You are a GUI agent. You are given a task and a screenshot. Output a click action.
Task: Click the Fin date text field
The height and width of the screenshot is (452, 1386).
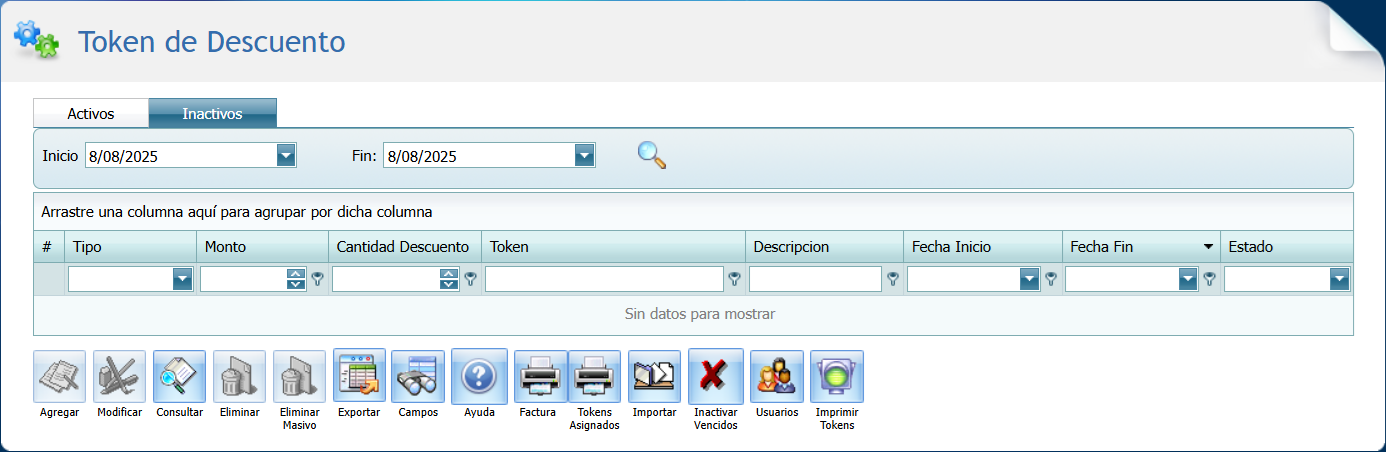pos(479,155)
